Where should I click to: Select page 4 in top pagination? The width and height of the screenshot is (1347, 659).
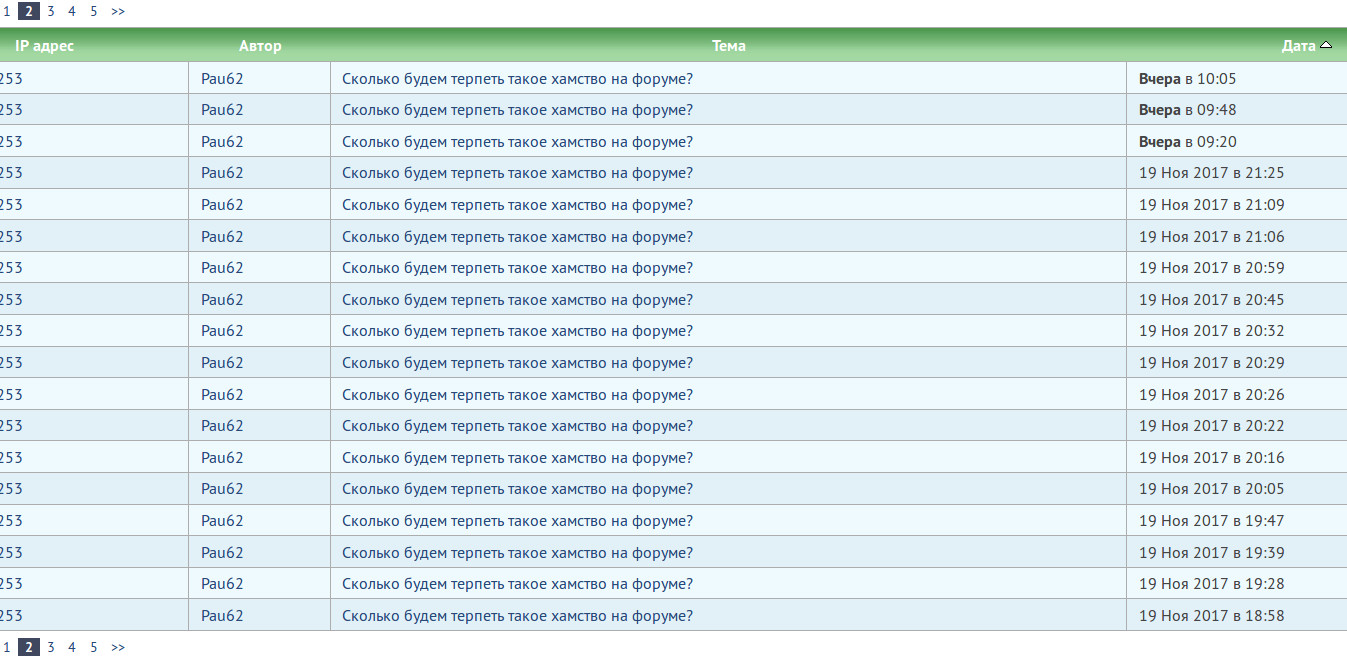[72, 12]
